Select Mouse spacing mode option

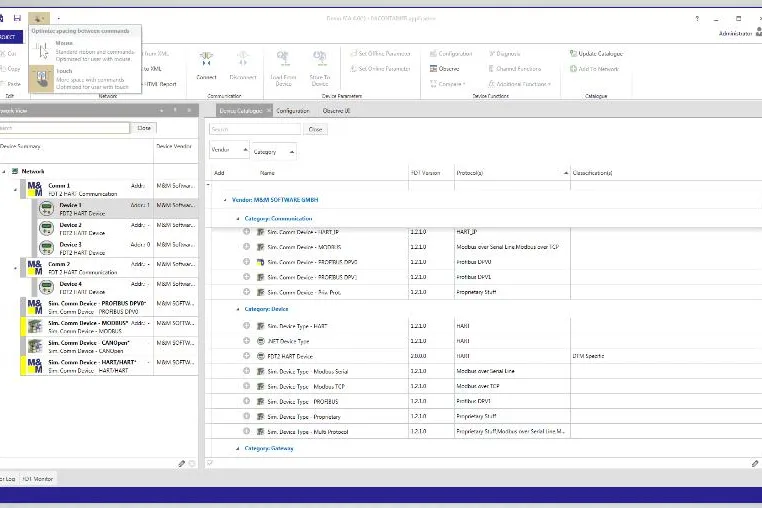(85, 51)
